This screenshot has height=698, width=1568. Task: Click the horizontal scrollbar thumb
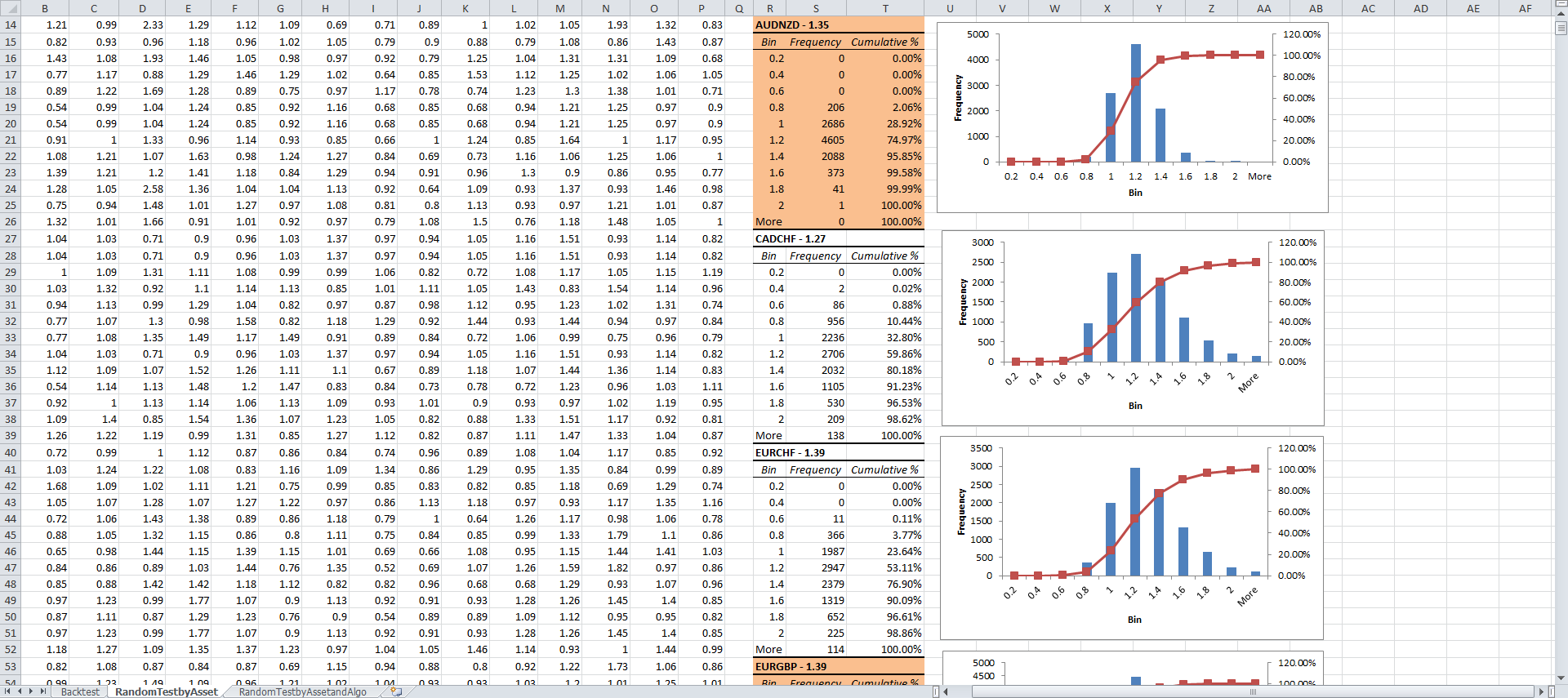click(x=1253, y=691)
